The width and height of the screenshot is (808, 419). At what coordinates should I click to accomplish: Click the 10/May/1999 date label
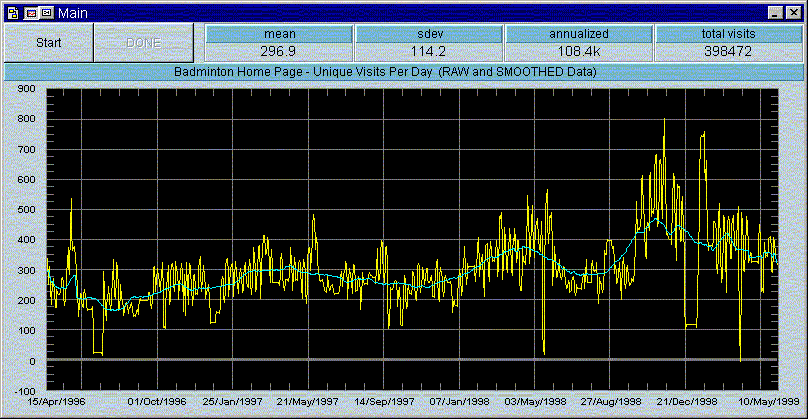769,401
